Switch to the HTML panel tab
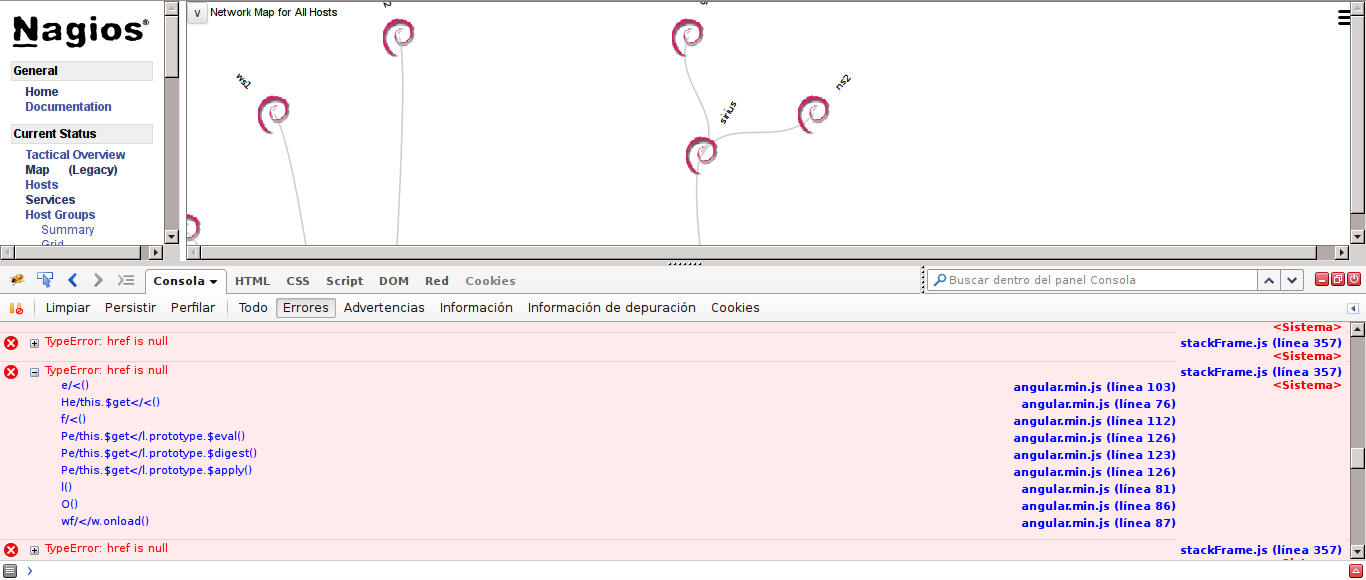Image resolution: width=1366 pixels, height=580 pixels. (252, 281)
